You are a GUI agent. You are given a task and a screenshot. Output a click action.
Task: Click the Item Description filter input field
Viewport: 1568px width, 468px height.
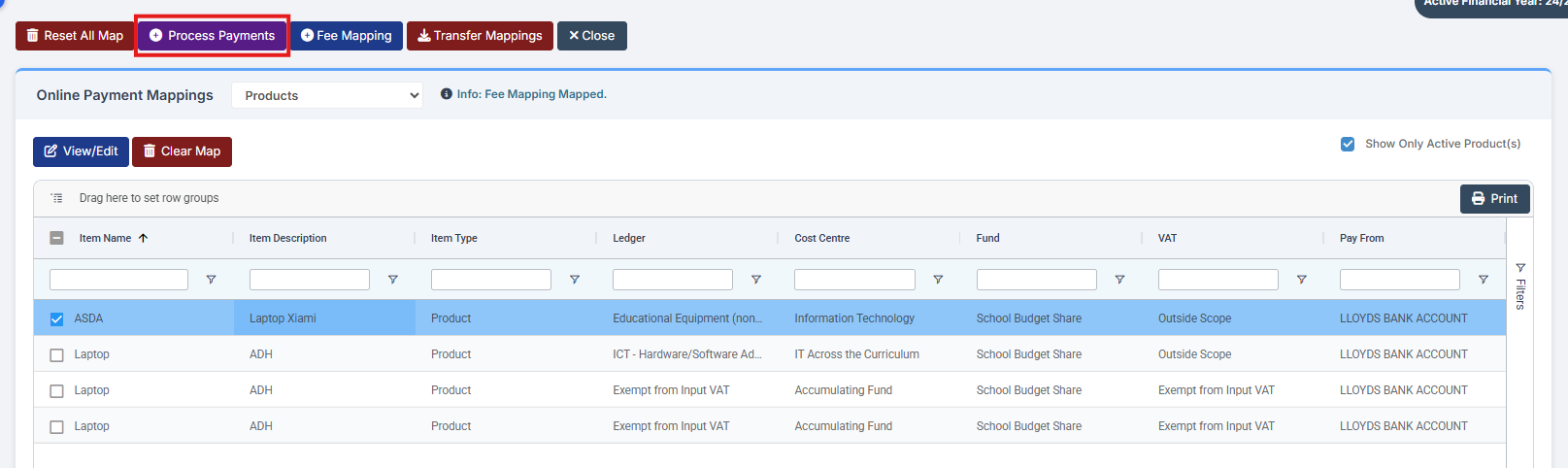point(310,280)
